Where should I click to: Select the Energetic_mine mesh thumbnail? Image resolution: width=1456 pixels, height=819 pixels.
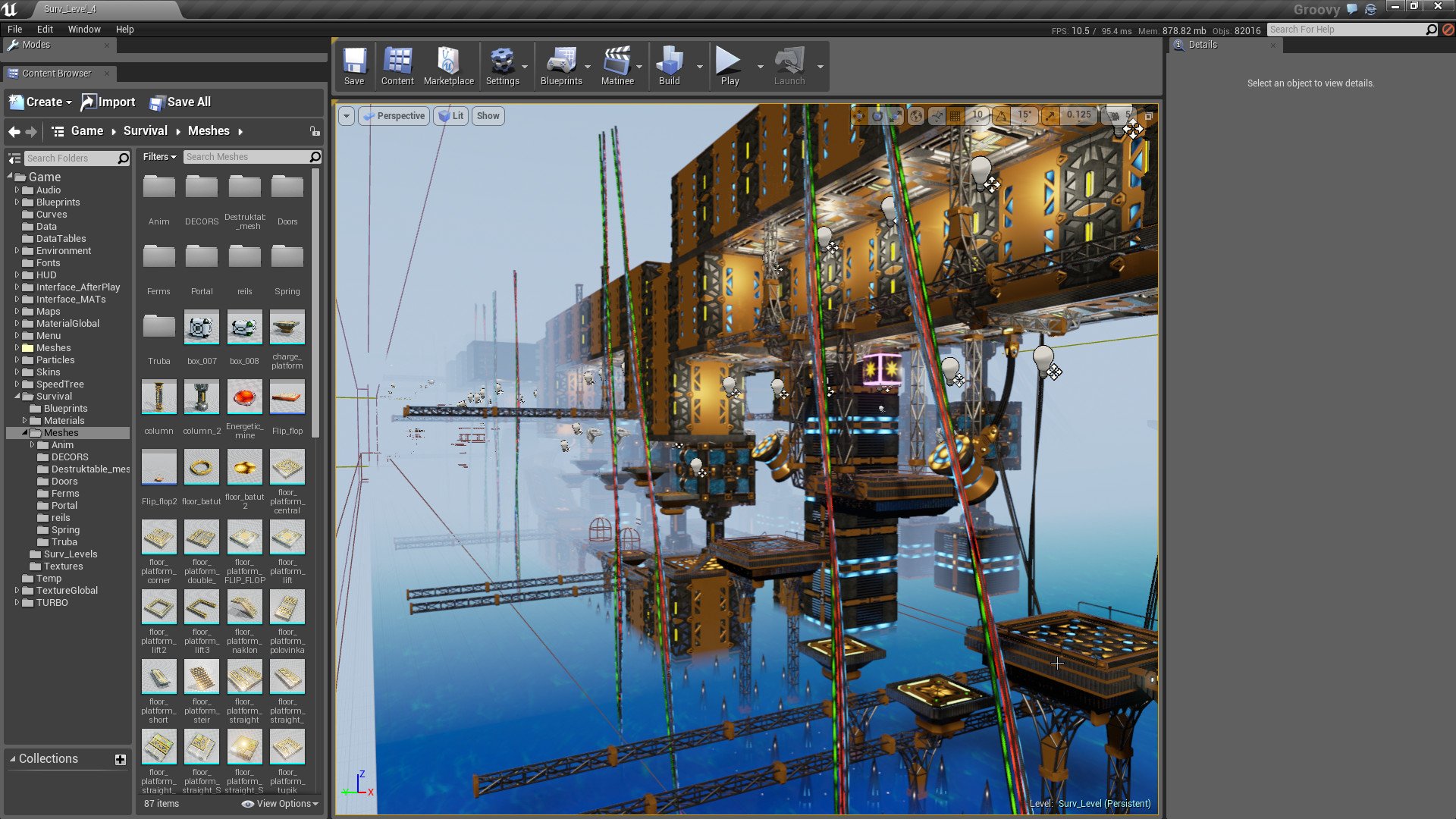point(244,398)
